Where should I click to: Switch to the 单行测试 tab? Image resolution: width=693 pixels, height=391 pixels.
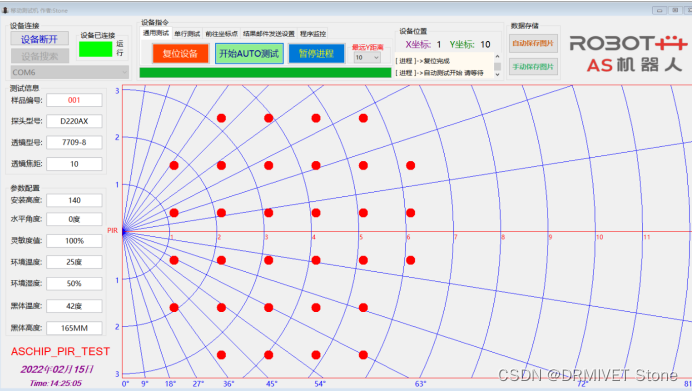[x=187, y=34]
